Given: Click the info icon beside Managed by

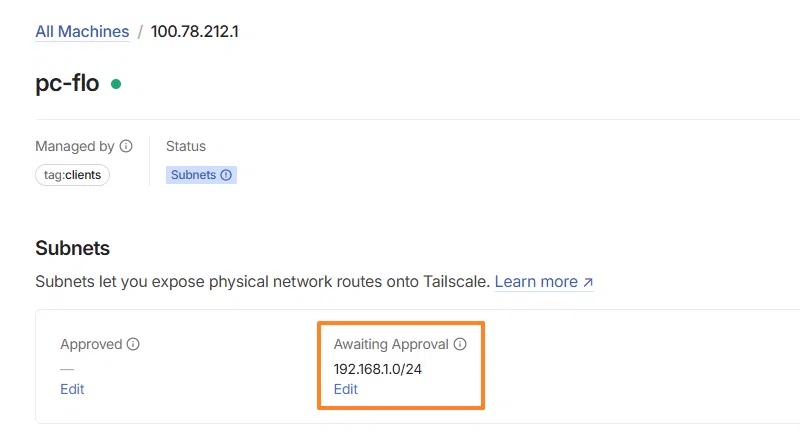Looking at the screenshot, I should tap(126, 146).
